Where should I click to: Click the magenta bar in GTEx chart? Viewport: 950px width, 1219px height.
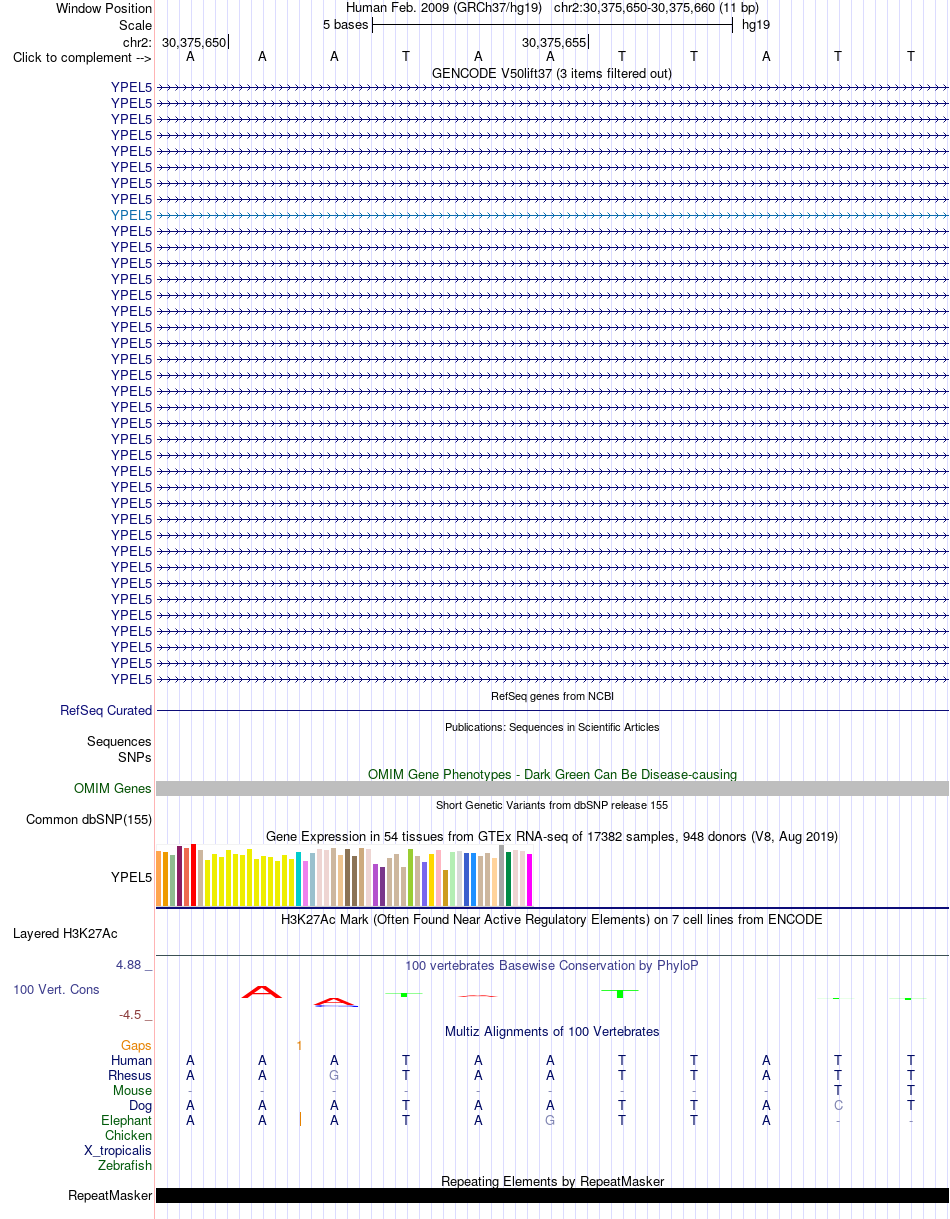pyautogui.click(x=530, y=880)
